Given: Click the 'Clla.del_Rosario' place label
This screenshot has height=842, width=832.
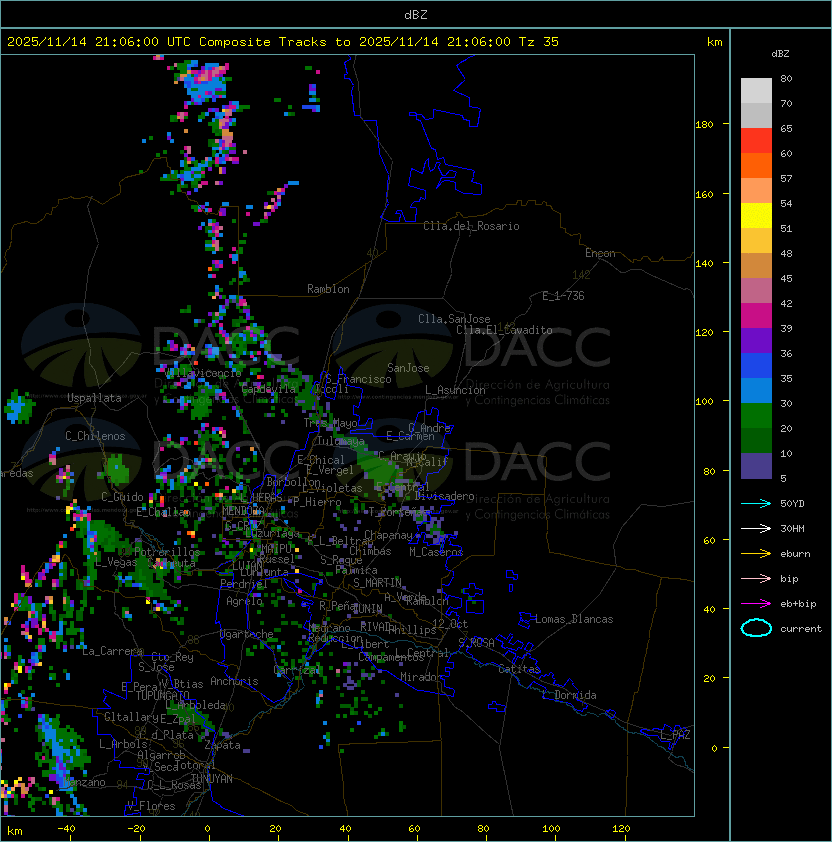Looking at the screenshot, I should click(x=471, y=226).
